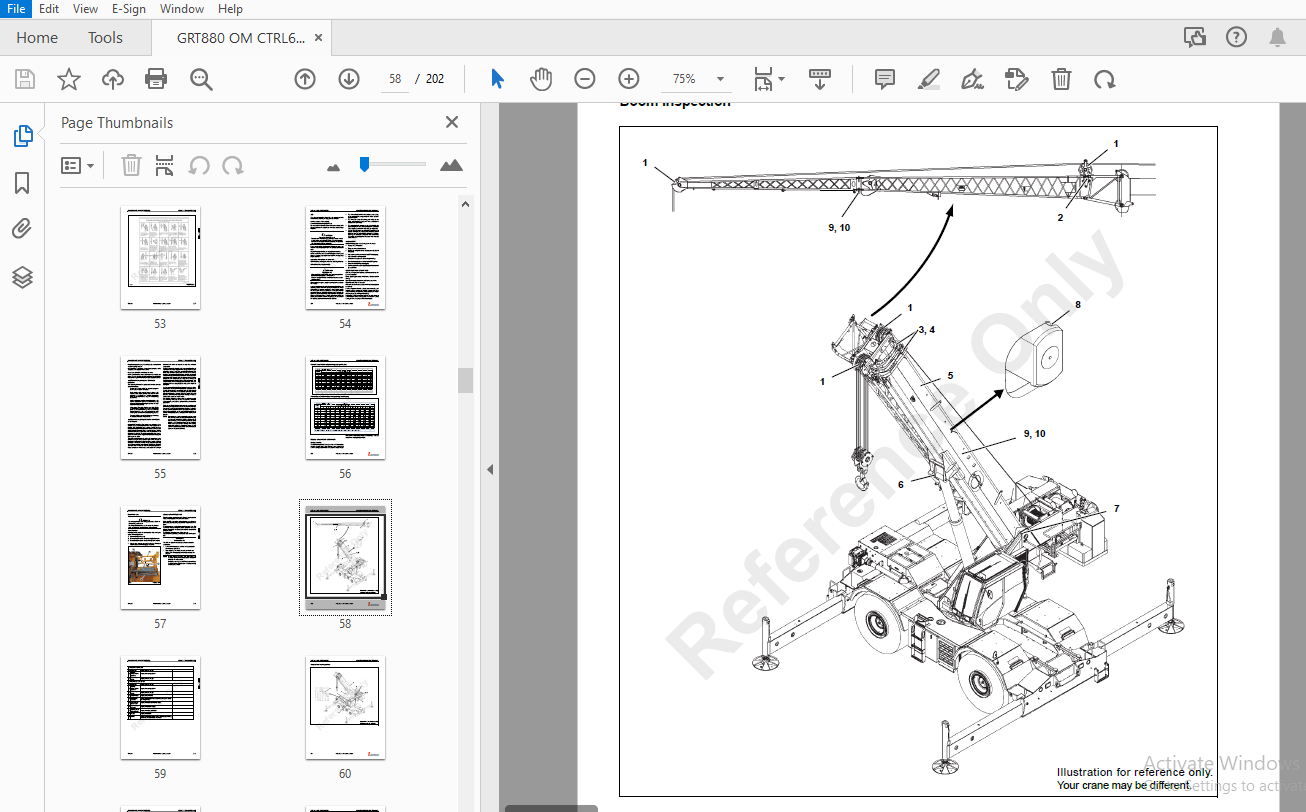Zoom out with the minus circle
1306x812 pixels.
point(585,79)
